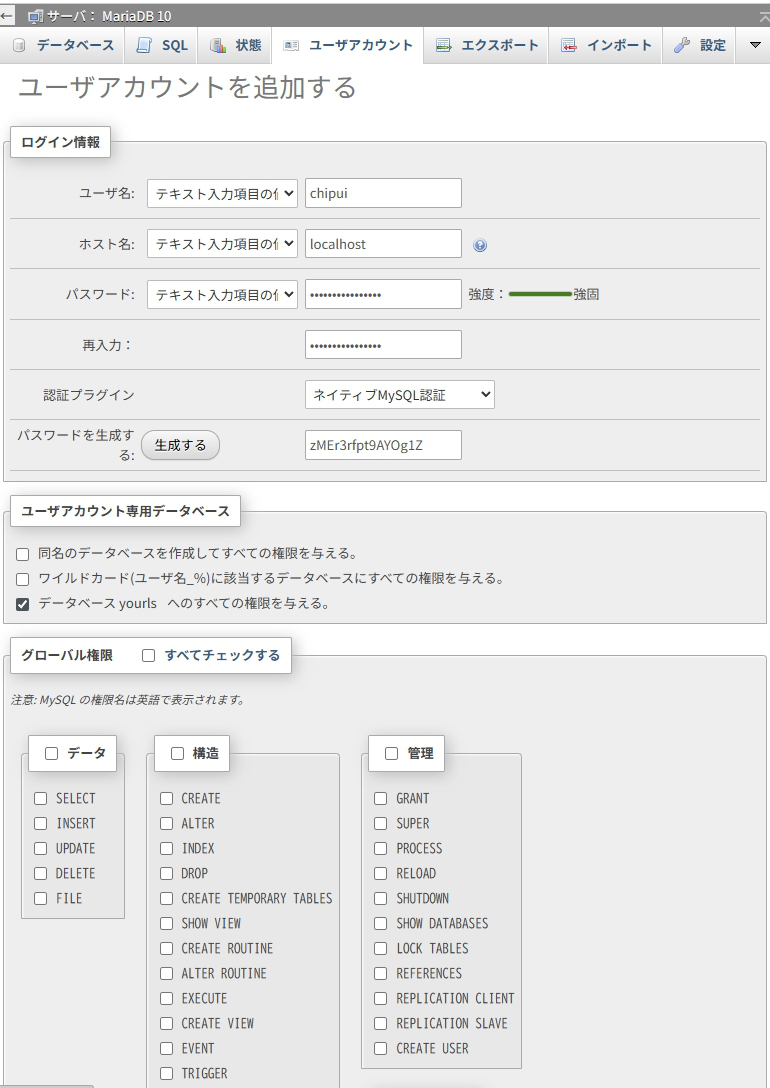Viewport: 770px width, 1088px height.
Task: Click the database tab icon
Action: [19, 46]
